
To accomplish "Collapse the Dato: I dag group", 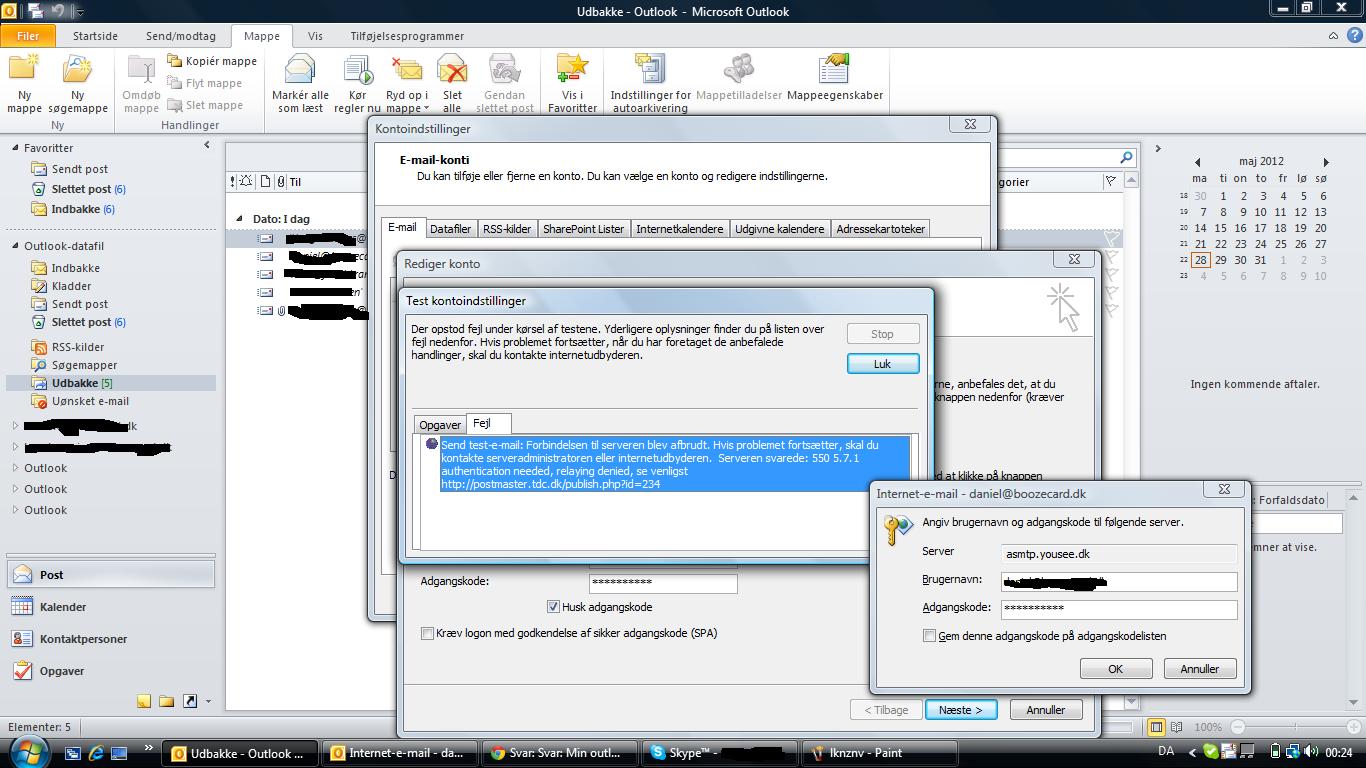I will click(239, 218).
